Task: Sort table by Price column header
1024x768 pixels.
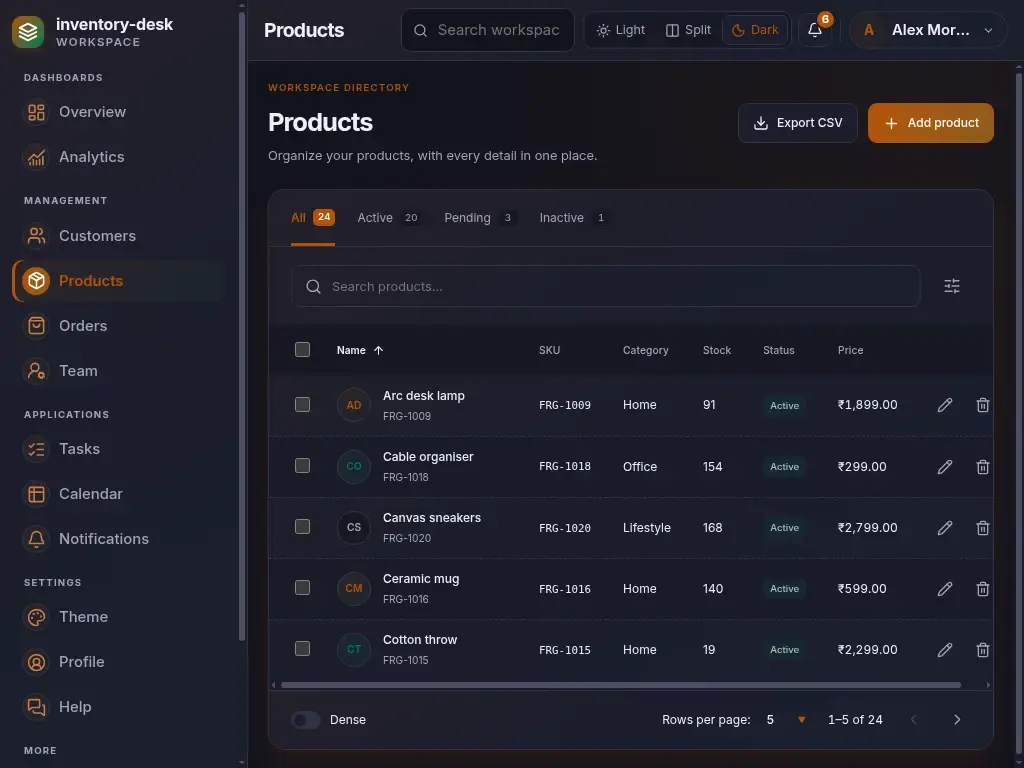Action: coord(850,350)
